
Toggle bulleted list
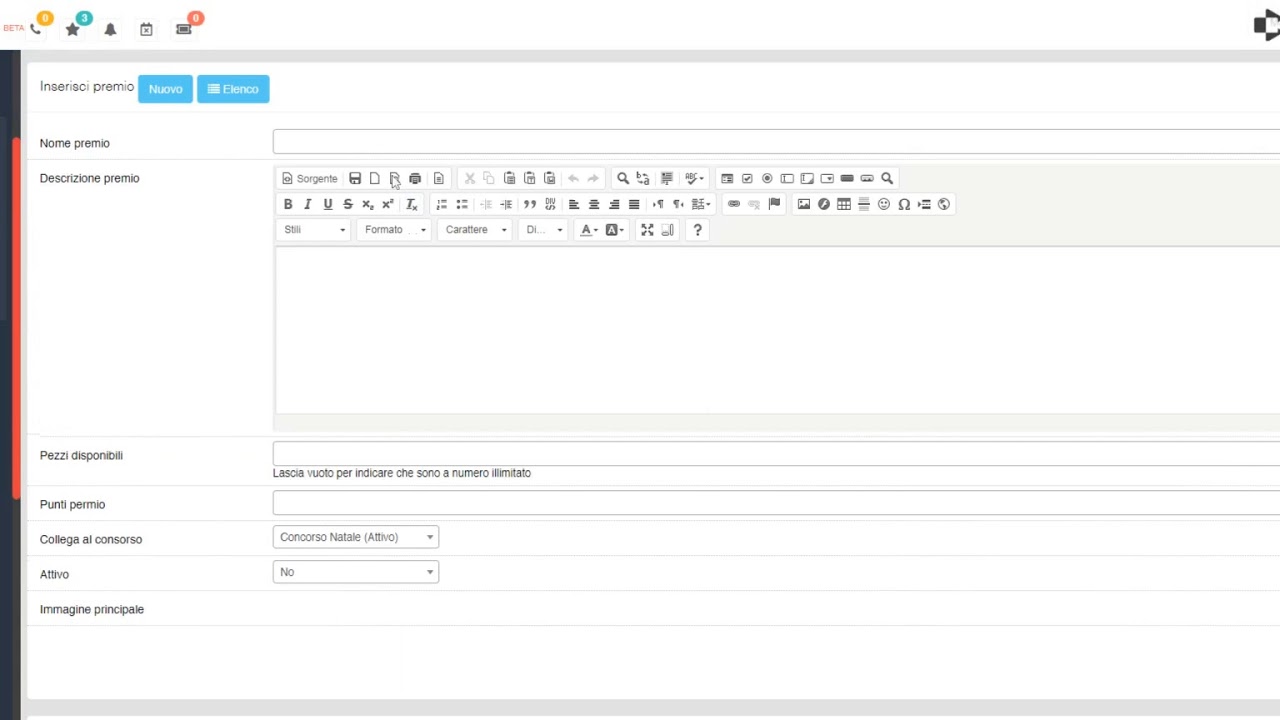pyautogui.click(x=462, y=204)
